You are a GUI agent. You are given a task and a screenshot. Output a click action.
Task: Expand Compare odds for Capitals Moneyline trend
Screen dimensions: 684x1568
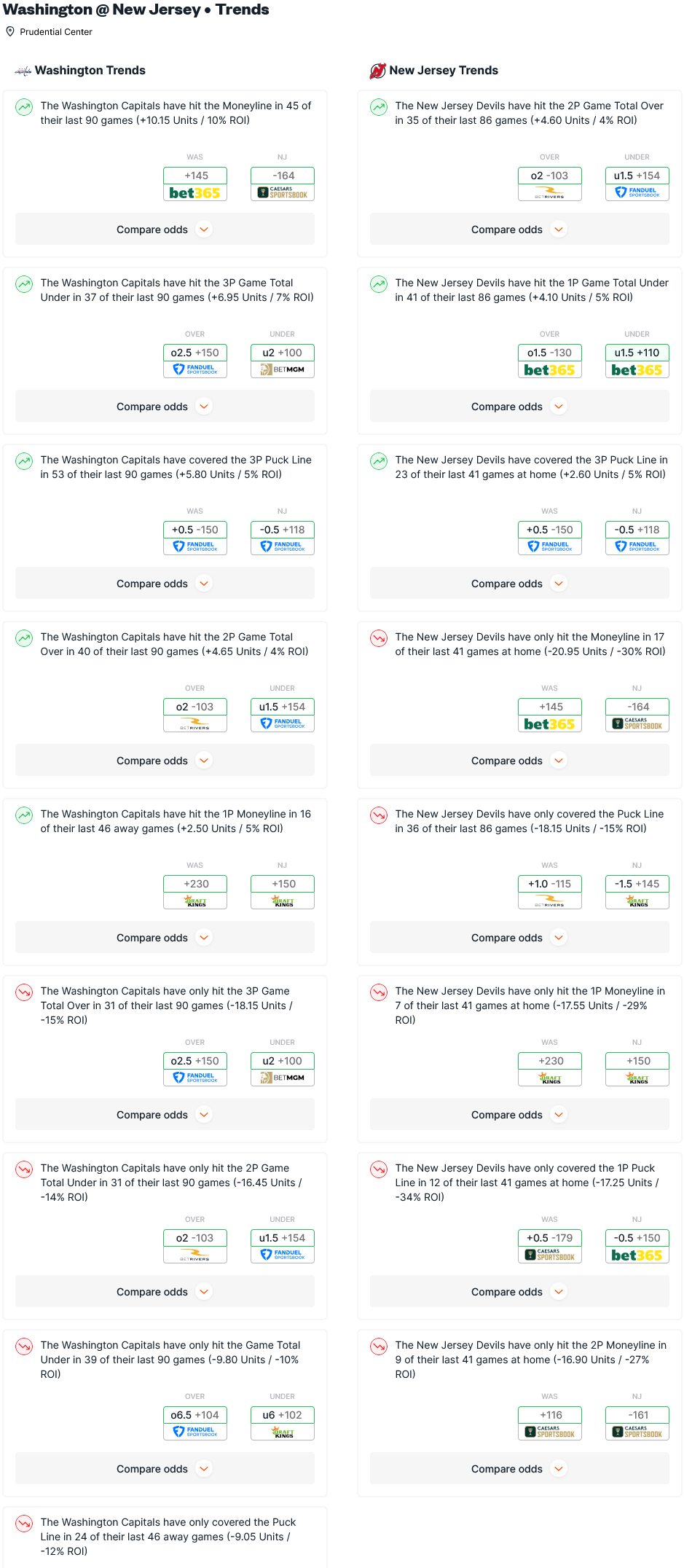(x=165, y=230)
